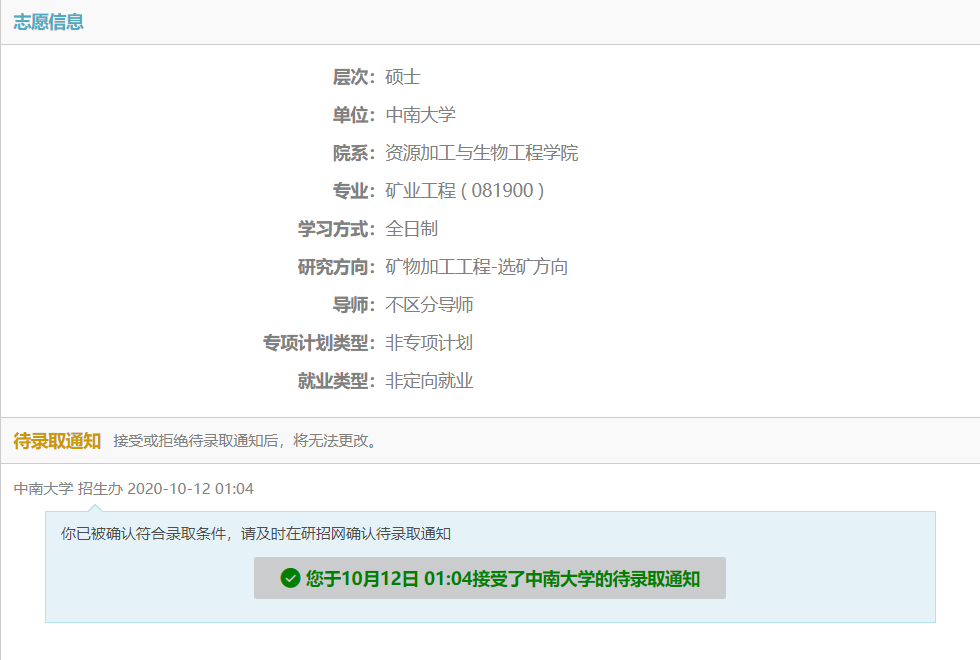
Task: Click the 中南大学 招生办 sender timestamp line
Action: [x=134, y=489]
